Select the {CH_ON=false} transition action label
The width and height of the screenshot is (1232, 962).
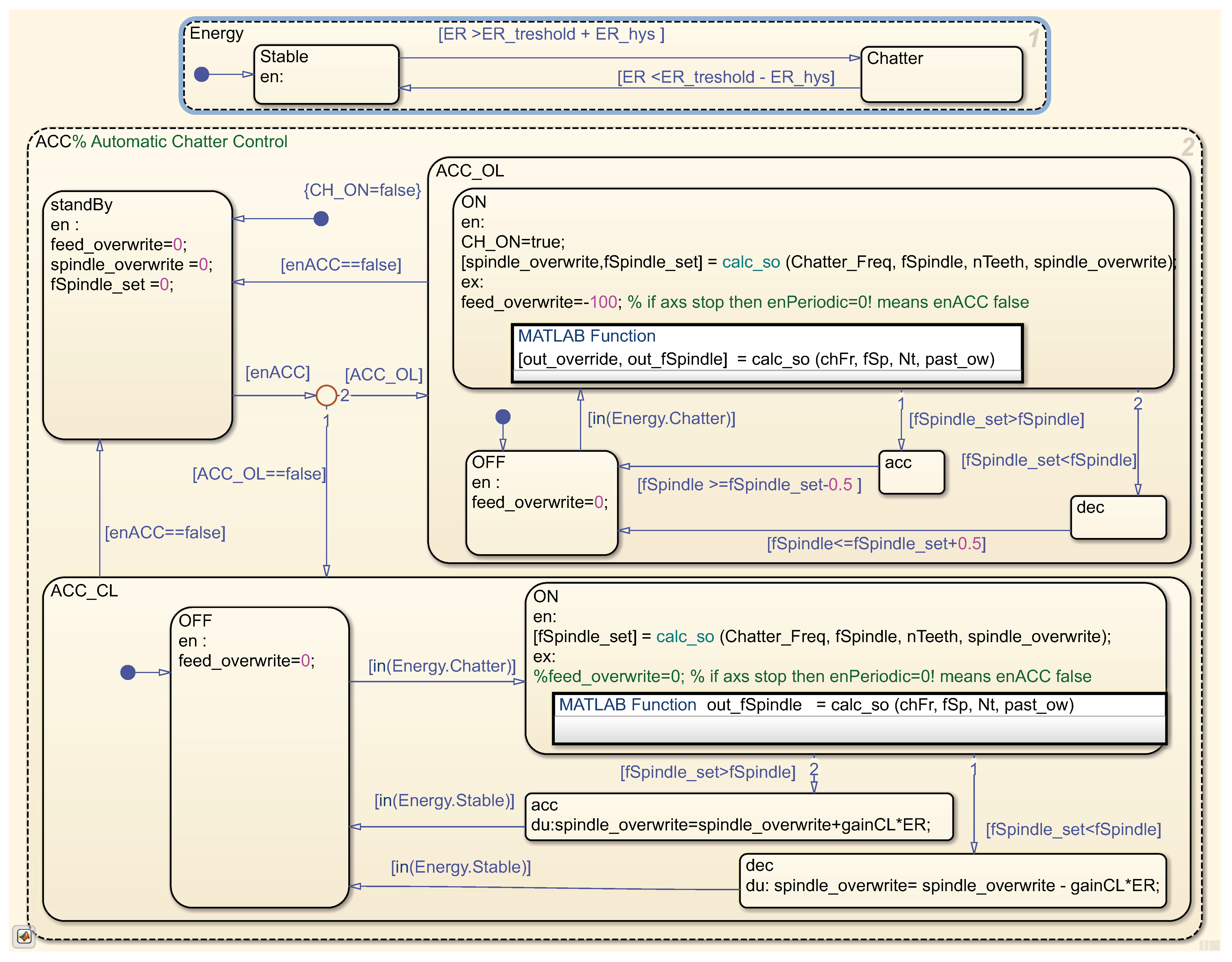(362, 190)
